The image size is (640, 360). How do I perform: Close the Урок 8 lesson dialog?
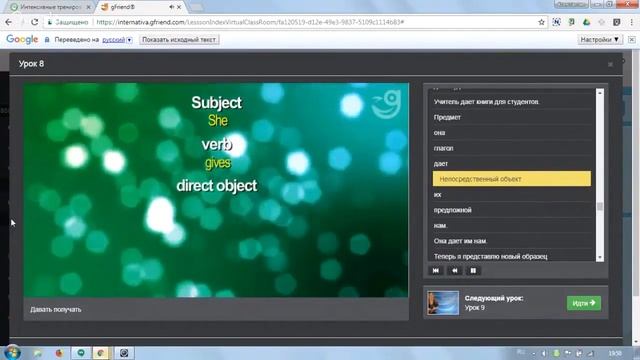coord(610,64)
